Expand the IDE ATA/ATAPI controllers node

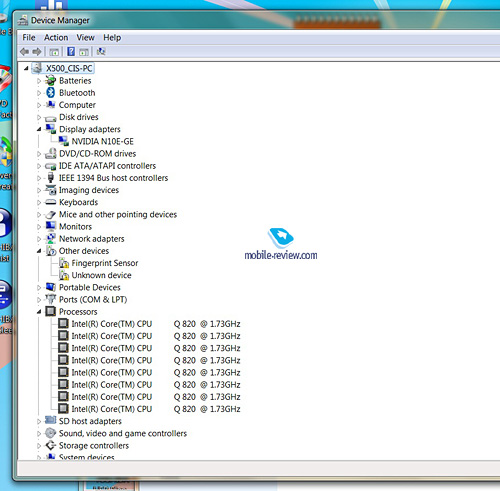[39, 166]
